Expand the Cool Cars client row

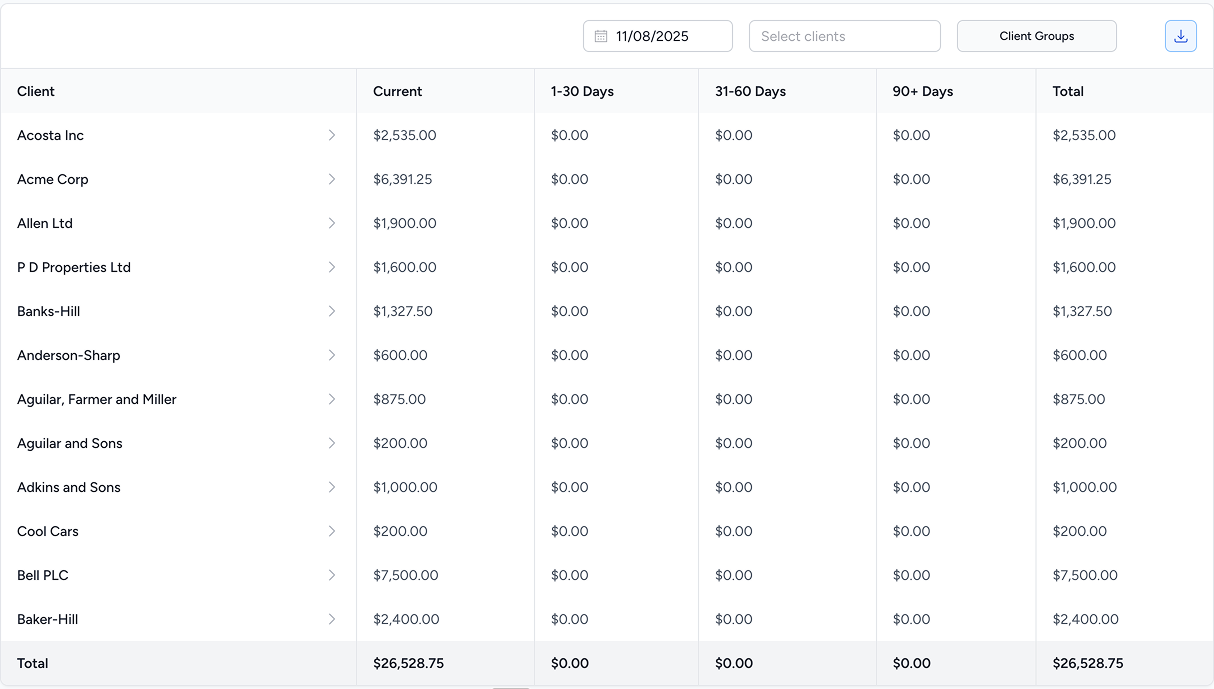pos(332,531)
